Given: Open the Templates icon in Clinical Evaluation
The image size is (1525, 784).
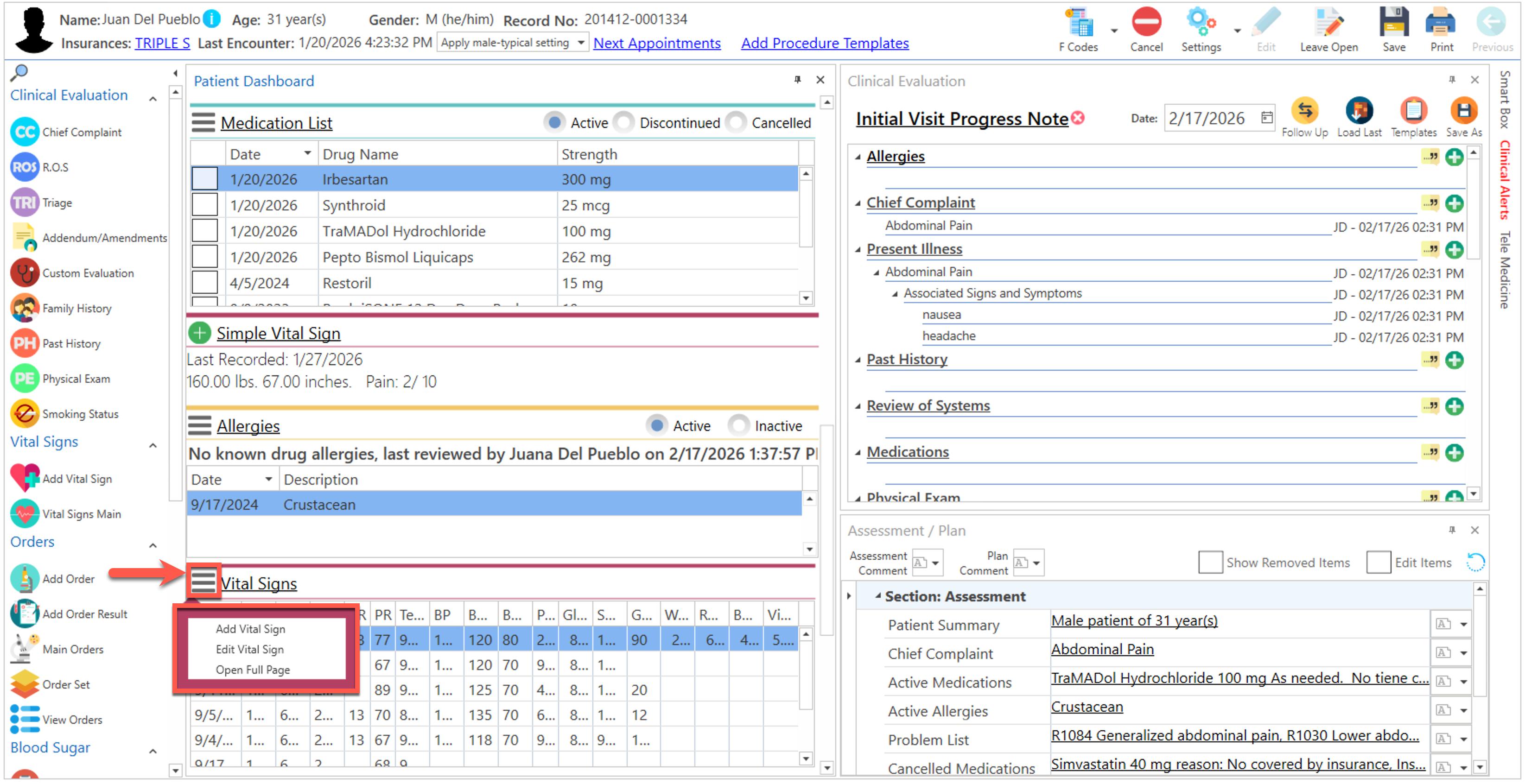Looking at the screenshot, I should 1413,111.
